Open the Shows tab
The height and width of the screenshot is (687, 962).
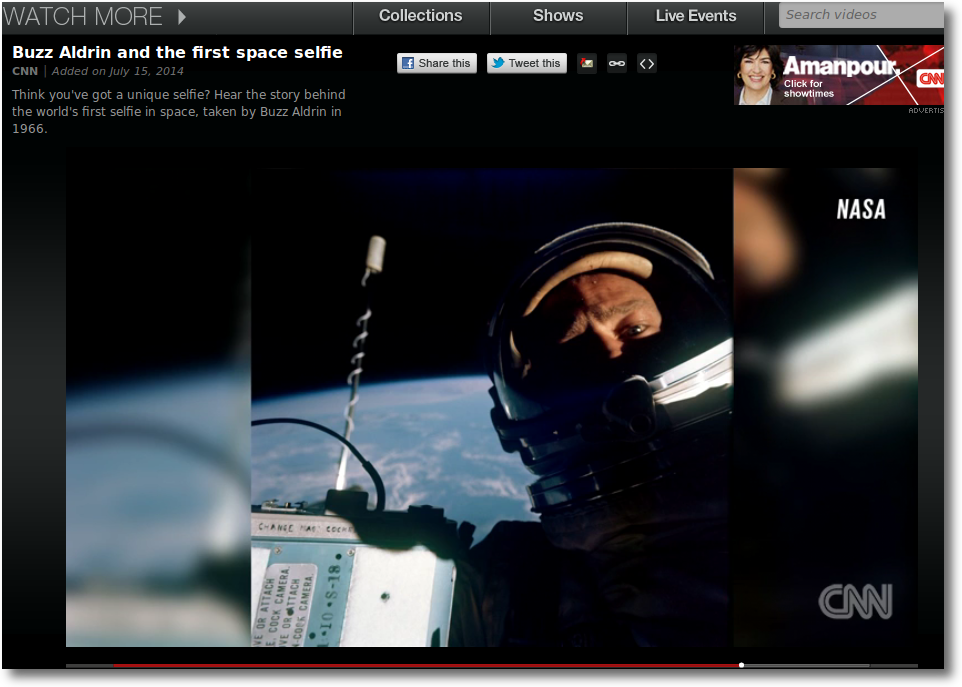pos(558,17)
